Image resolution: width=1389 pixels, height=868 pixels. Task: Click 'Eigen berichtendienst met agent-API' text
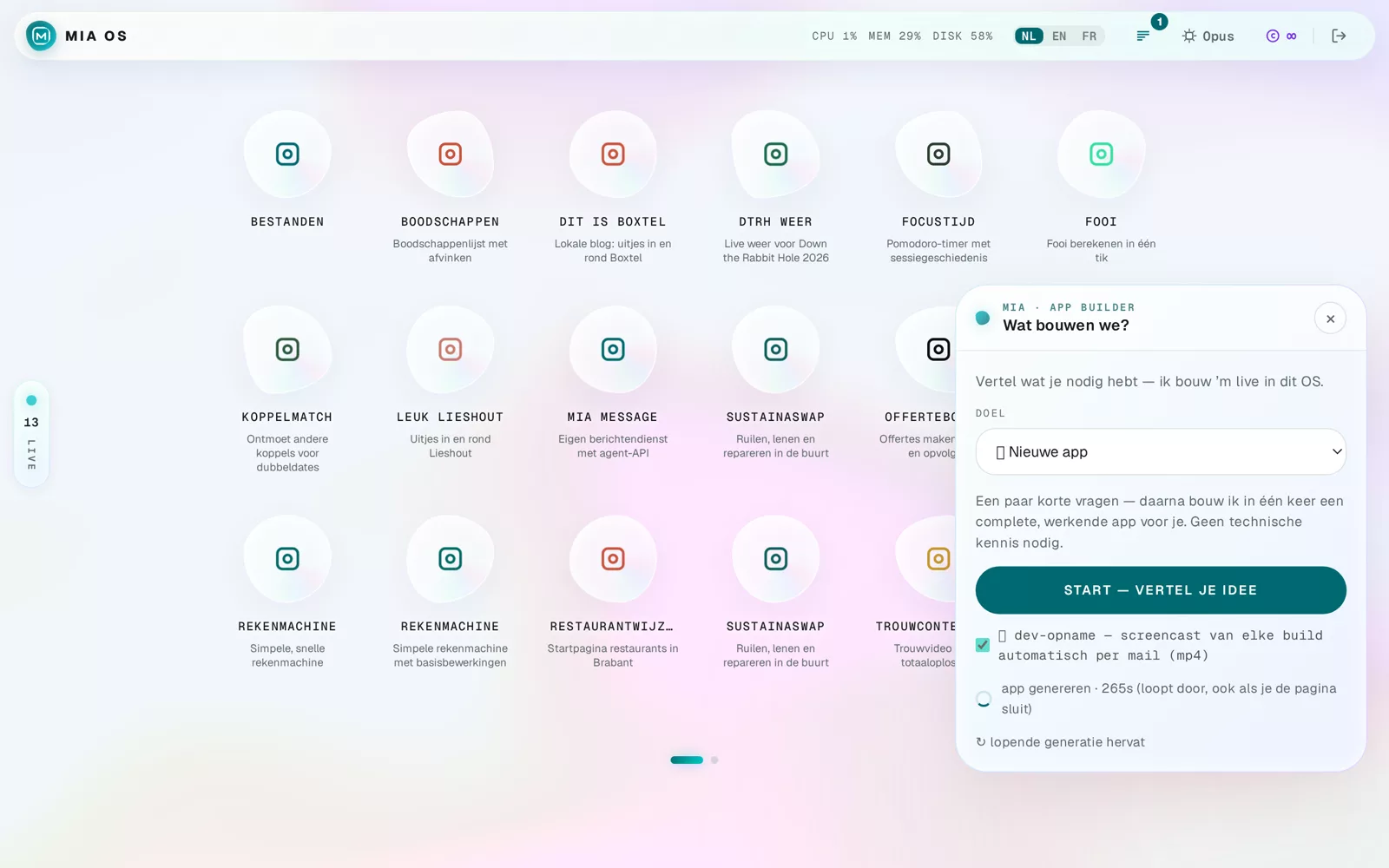[613, 446]
